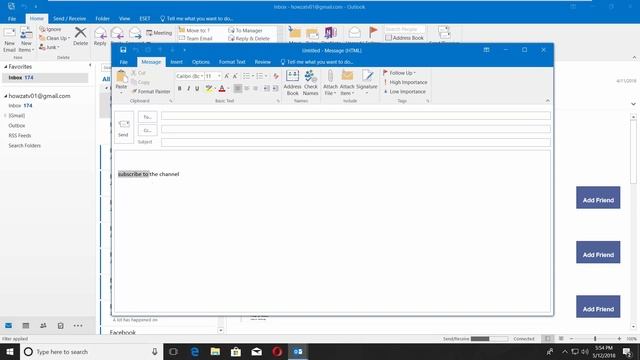Open the Review tab in message window
The height and width of the screenshot is (360, 640).
pyautogui.click(x=262, y=62)
